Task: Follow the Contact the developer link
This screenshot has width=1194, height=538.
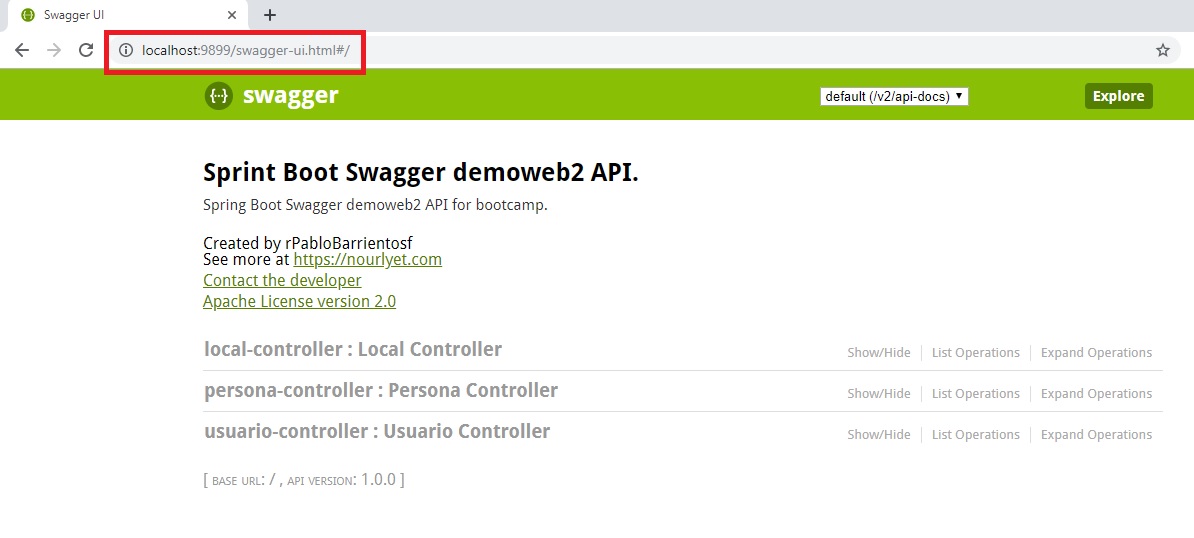Action: (x=283, y=280)
